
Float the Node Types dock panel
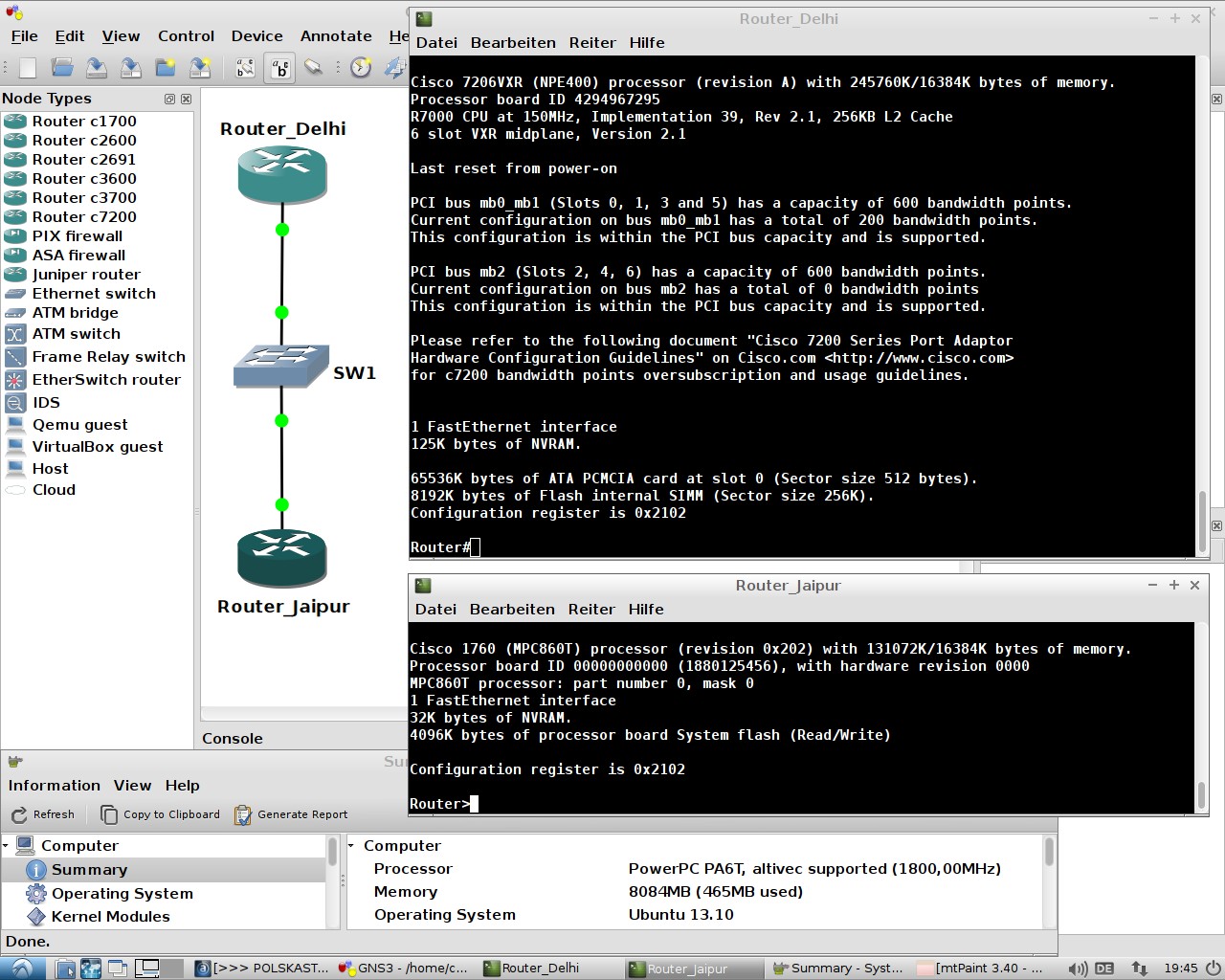click(169, 99)
